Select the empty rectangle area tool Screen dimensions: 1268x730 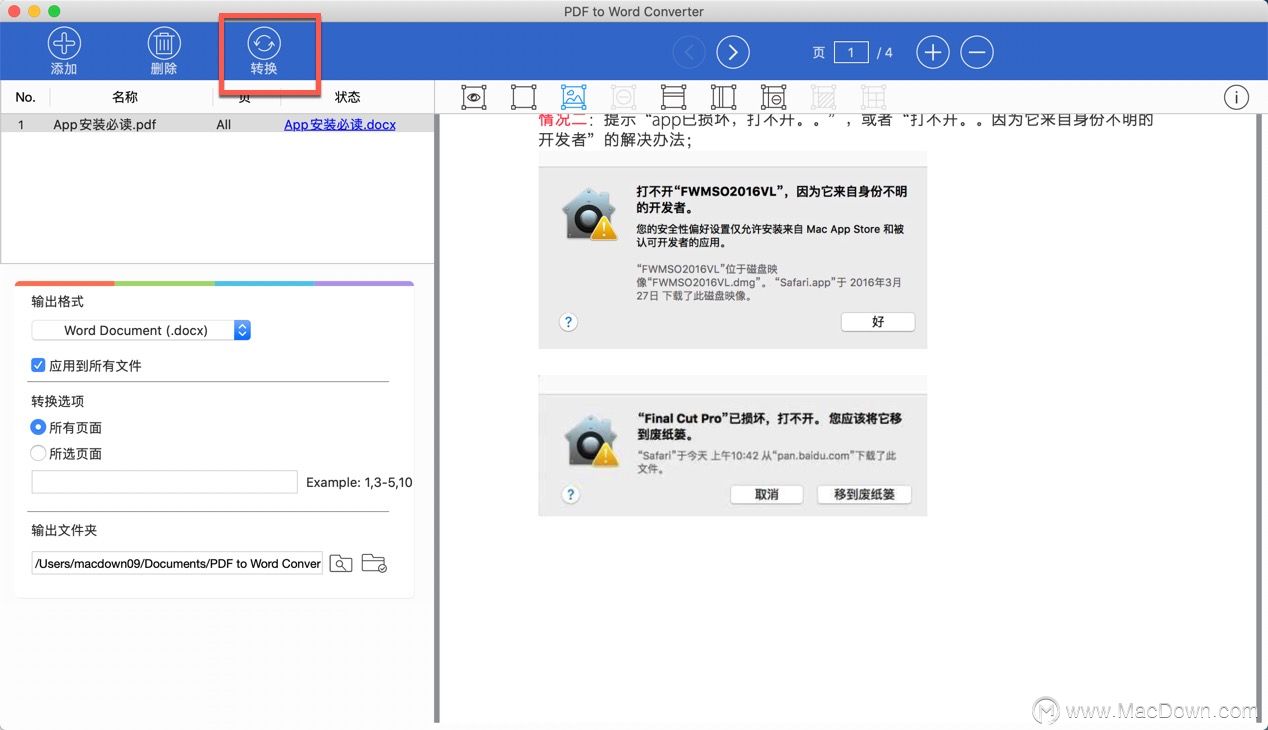pos(523,97)
